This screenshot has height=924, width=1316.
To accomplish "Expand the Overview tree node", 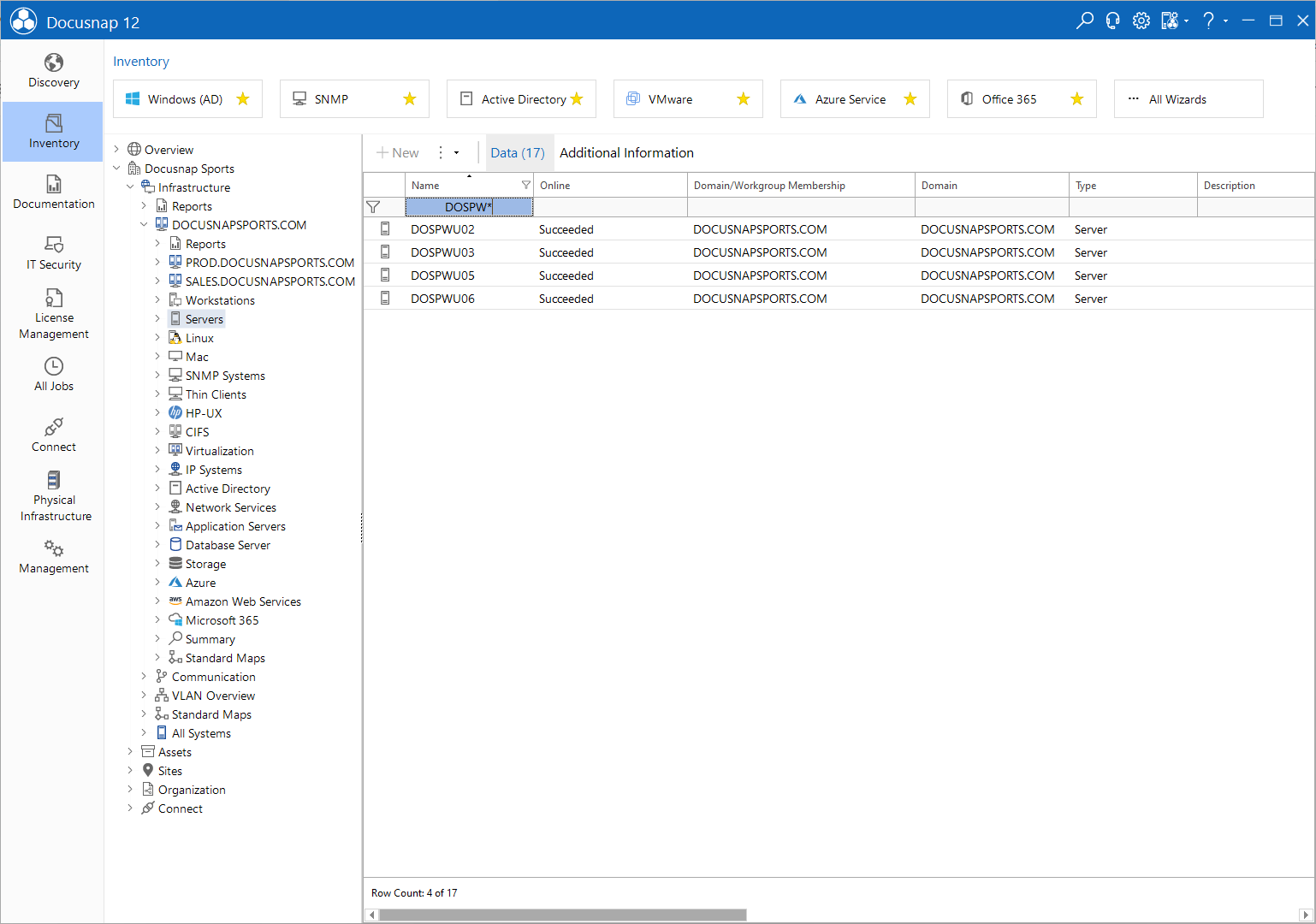I will click(116, 149).
